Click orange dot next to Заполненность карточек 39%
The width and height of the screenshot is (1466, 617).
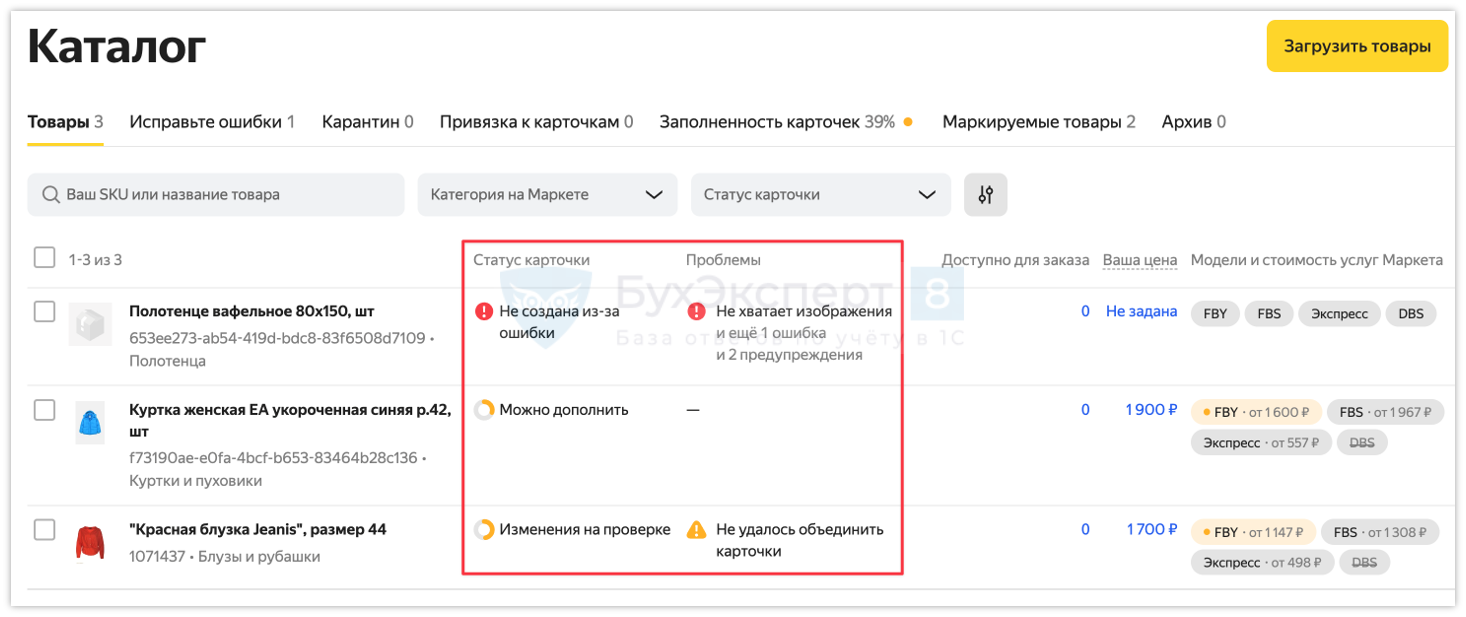tap(908, 122)
